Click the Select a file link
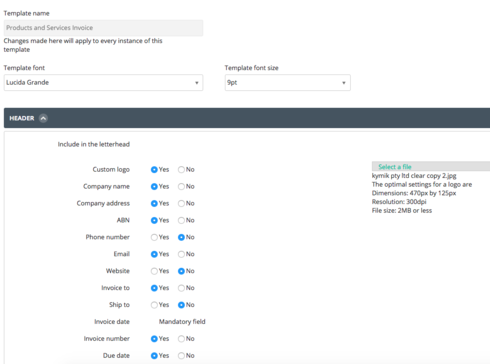The image size is (490, 364). click(395, 167)
